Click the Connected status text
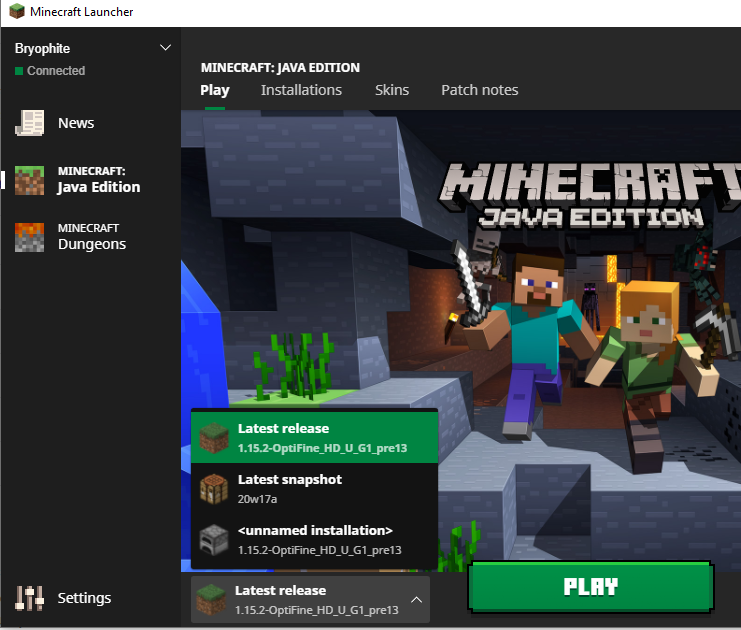 coord(56,71)
